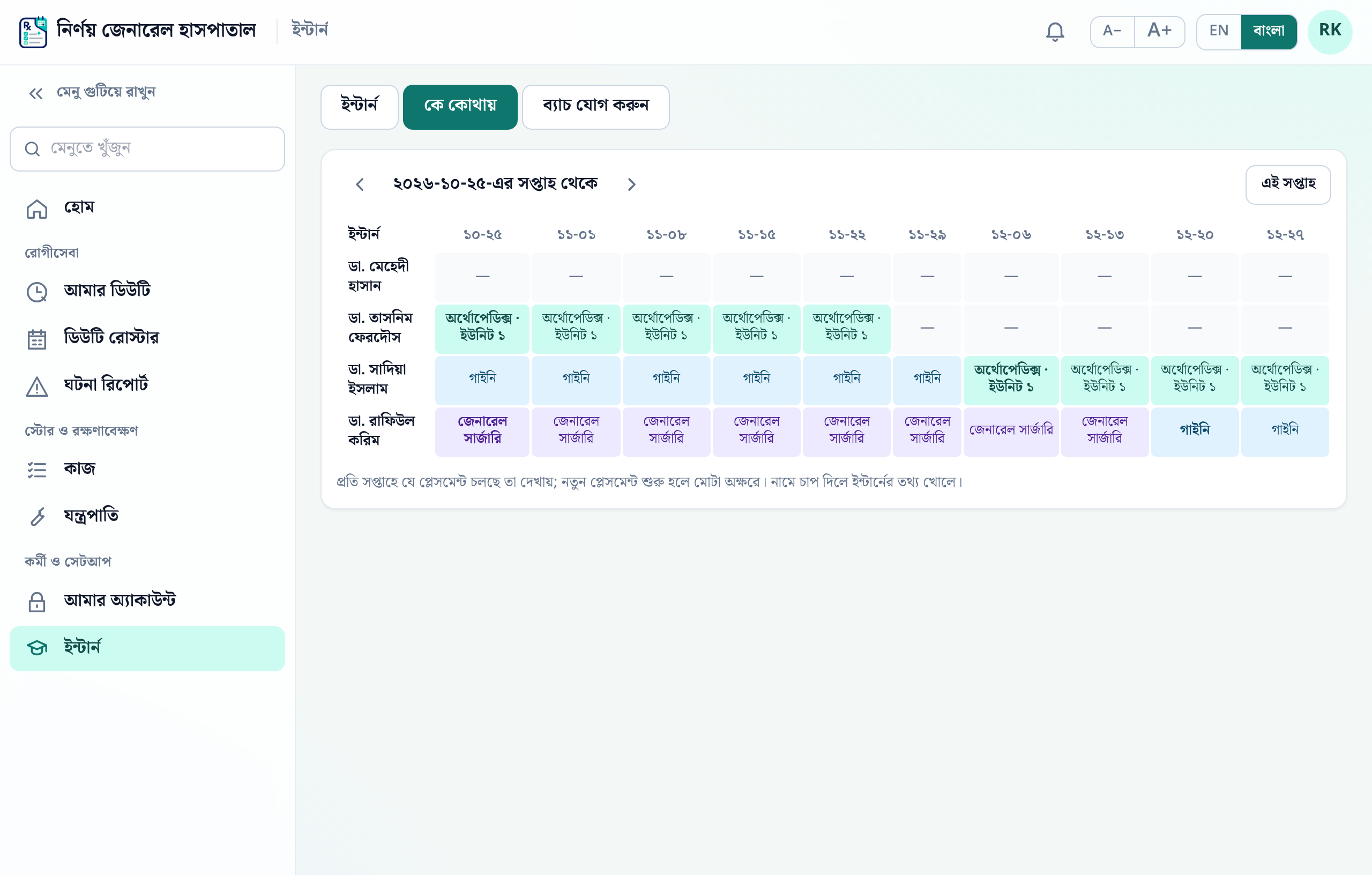Click the ঘটনা রিপোর্ট warning triangle icon
Image resolution: width=1372 pixels, height=875 pixels.
point(37,386)
